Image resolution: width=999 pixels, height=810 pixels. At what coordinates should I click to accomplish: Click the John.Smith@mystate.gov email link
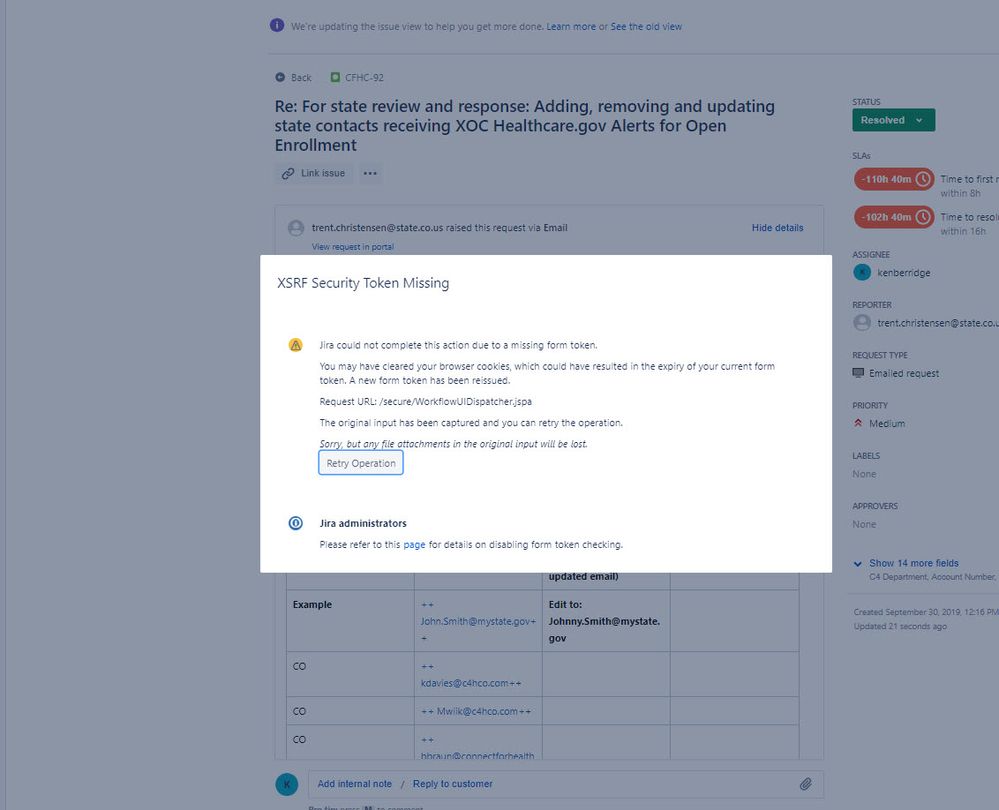(x=476, y=621)
